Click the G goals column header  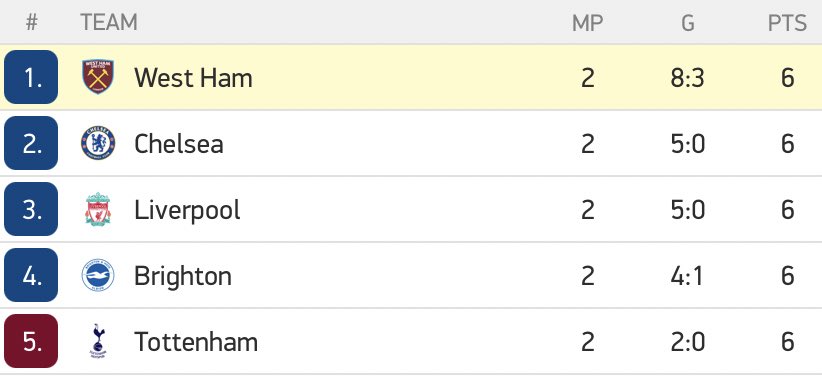(688, 23)
